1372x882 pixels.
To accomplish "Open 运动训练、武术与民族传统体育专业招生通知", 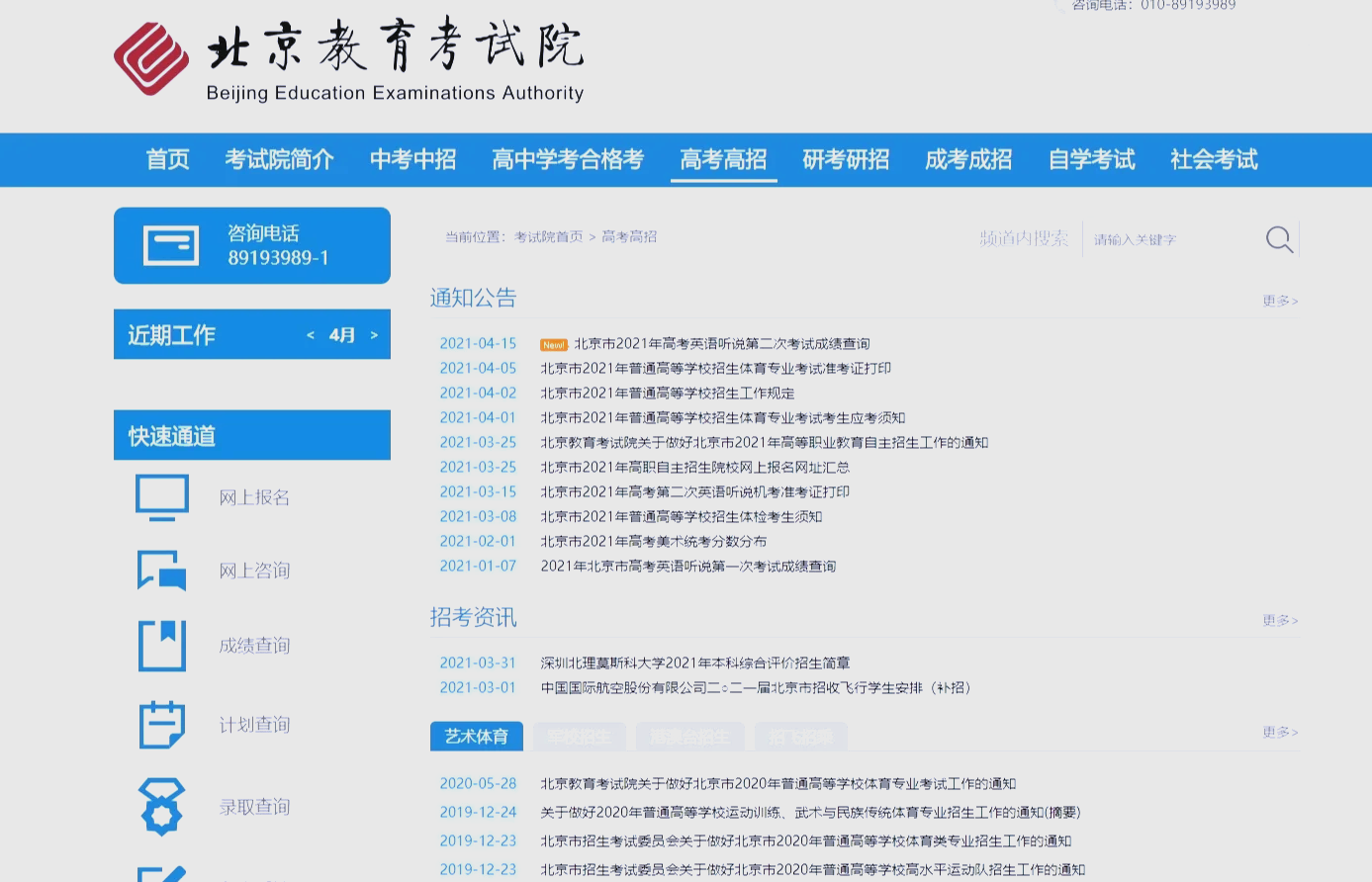I will pos(810,813).
